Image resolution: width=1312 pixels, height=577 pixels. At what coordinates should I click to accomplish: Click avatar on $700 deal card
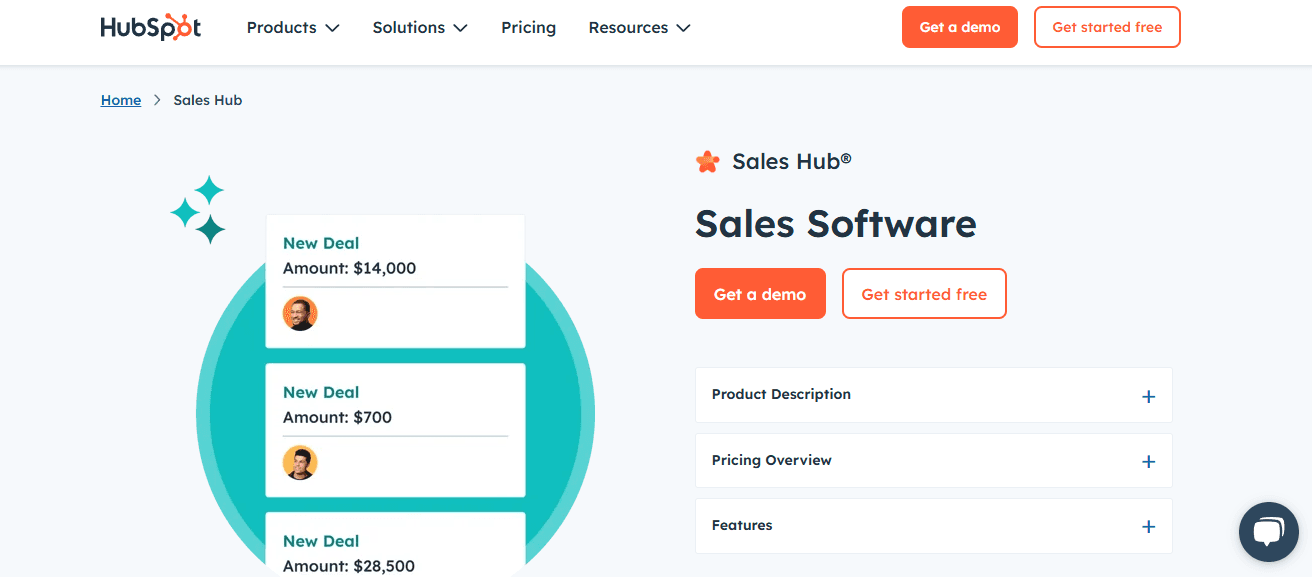point(300,462)
